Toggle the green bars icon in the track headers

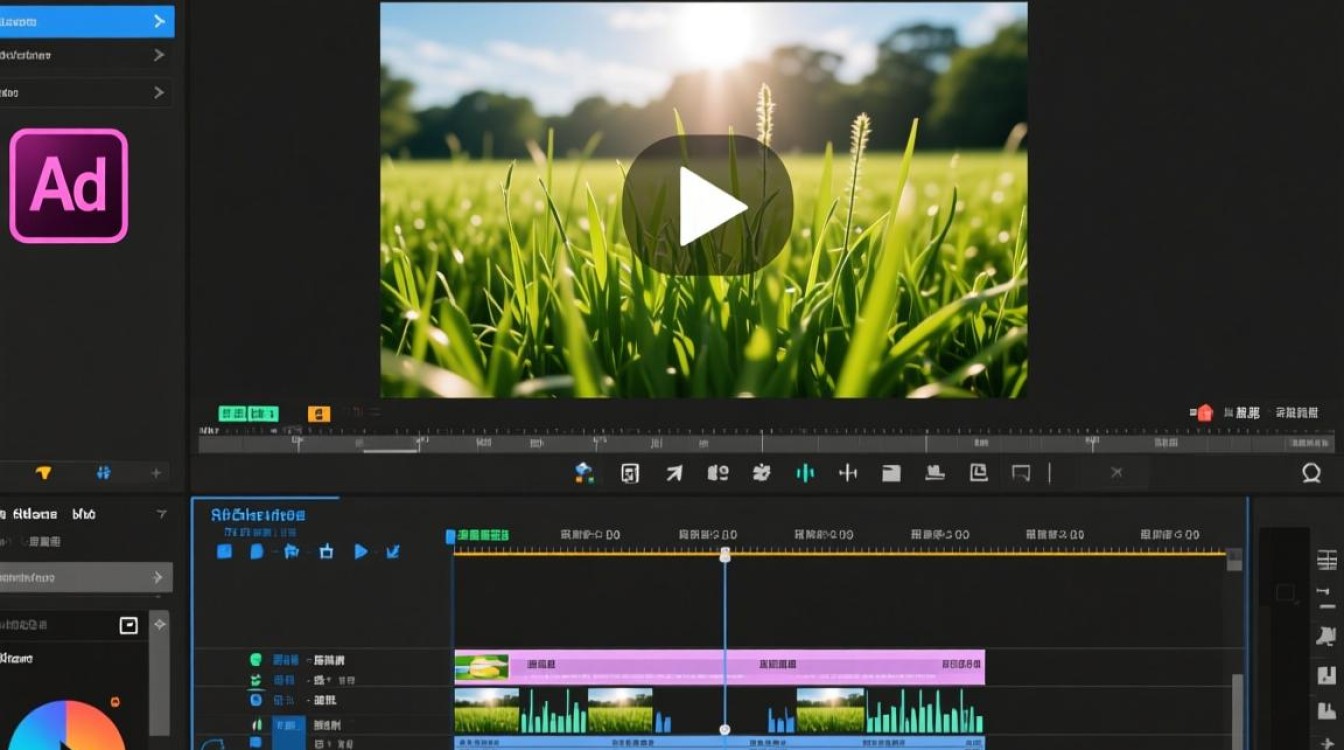[x=256, y=724]
